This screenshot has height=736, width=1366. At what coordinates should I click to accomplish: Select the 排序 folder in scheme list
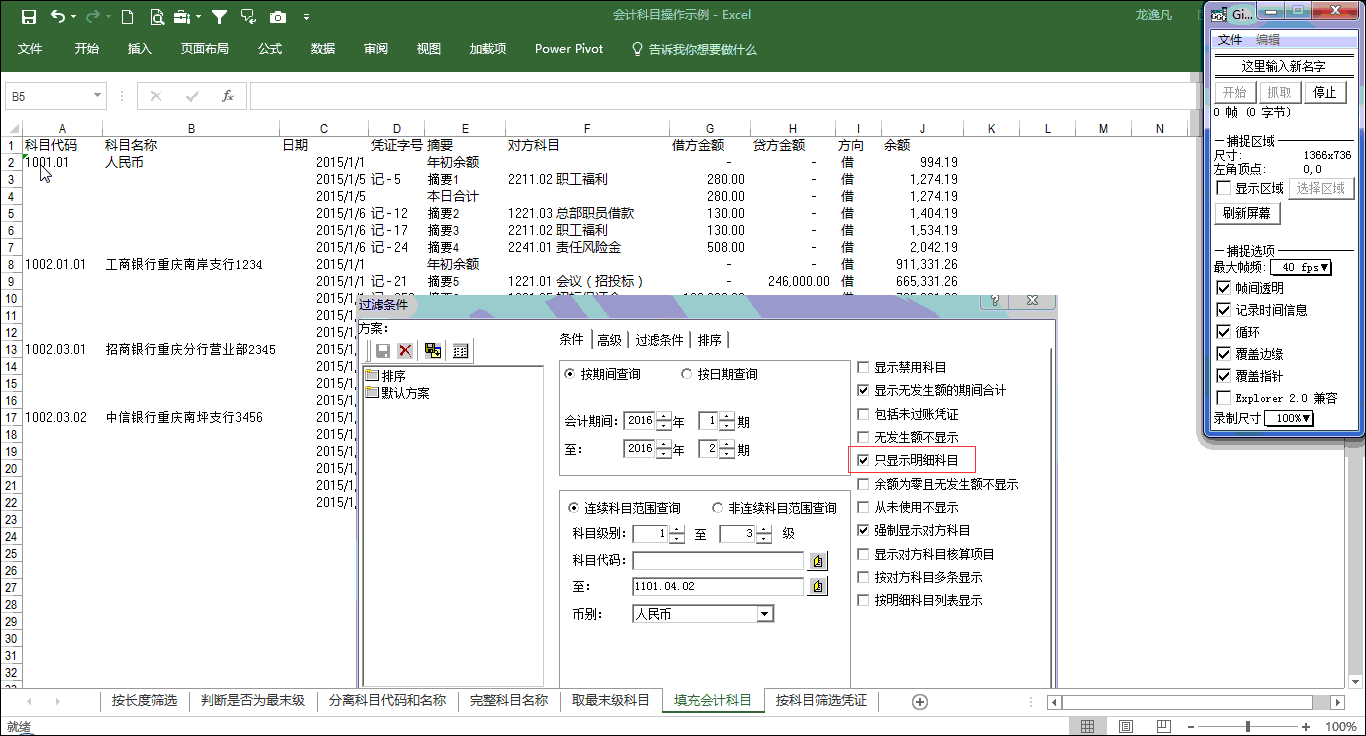pyautogui.click(x=386, y=376)
